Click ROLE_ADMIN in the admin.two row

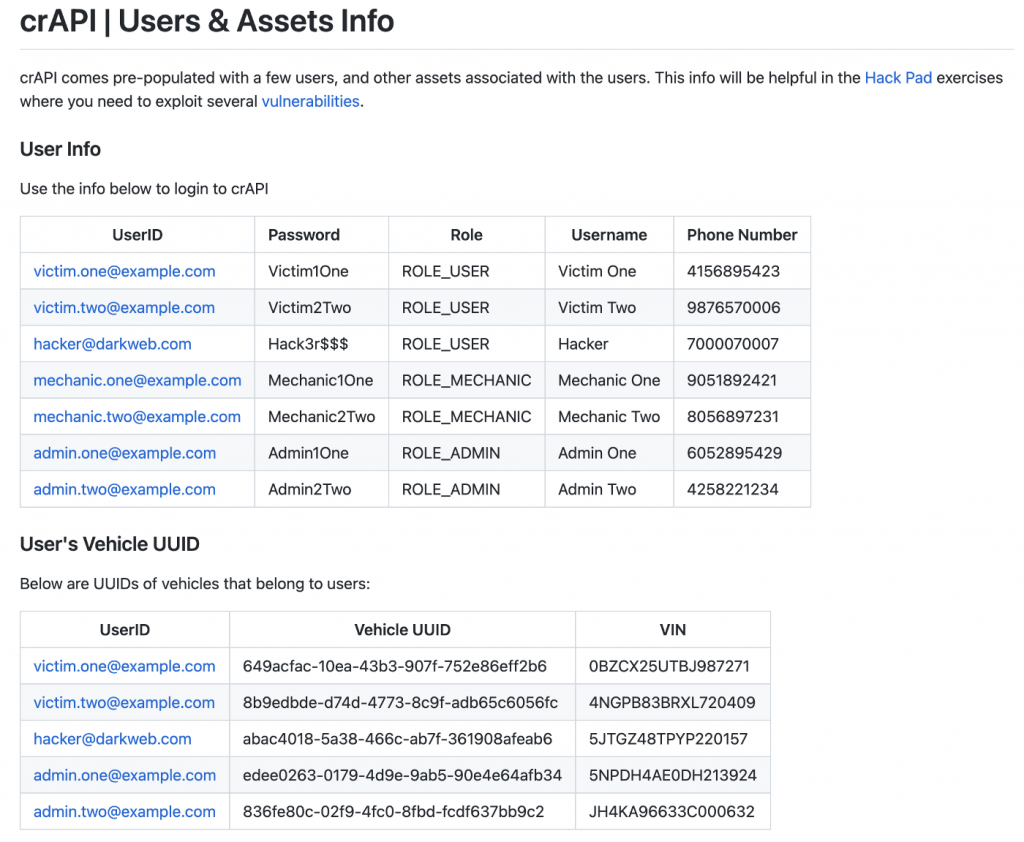coord(451,489)
